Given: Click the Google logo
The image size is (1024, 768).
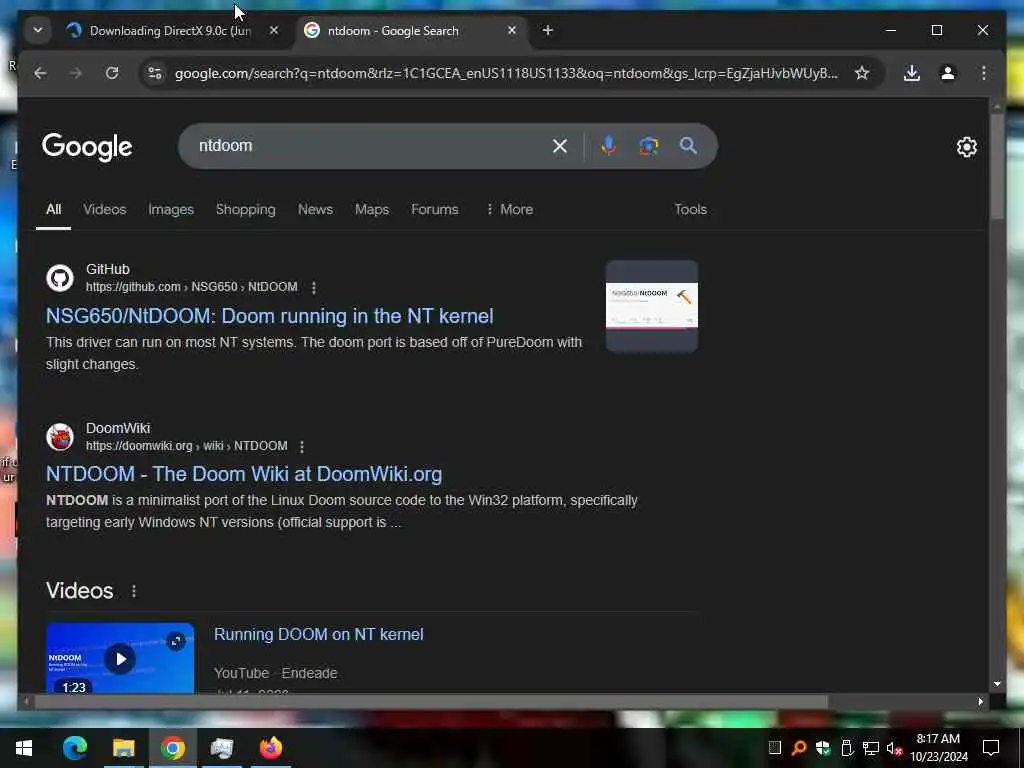Looking at the screenshot, I should point(87,147).
